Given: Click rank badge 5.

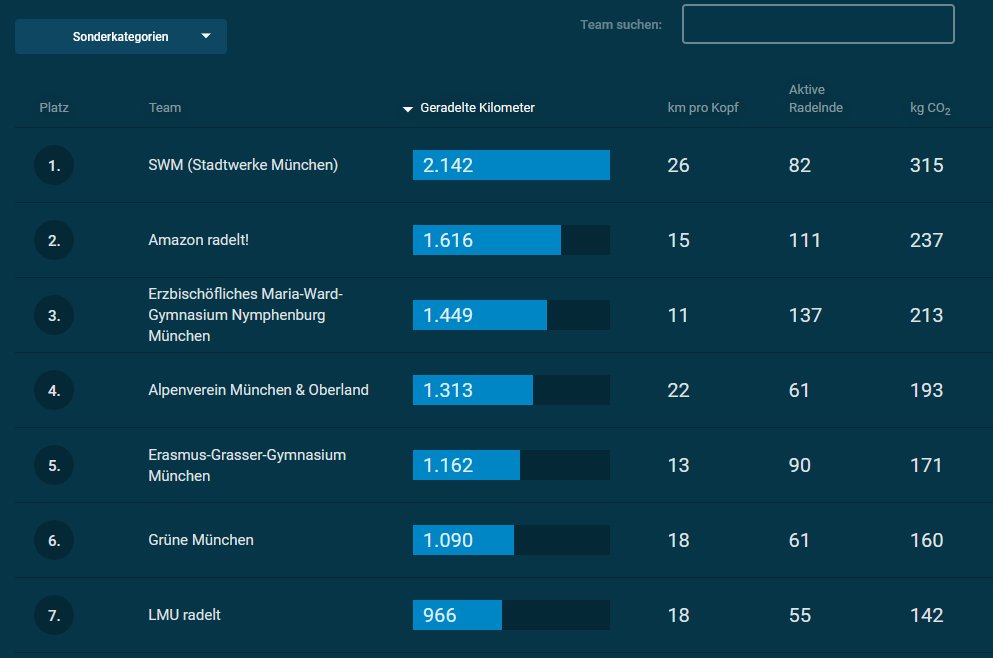Looking at the screenshot, I should click(x=54, y=465).
